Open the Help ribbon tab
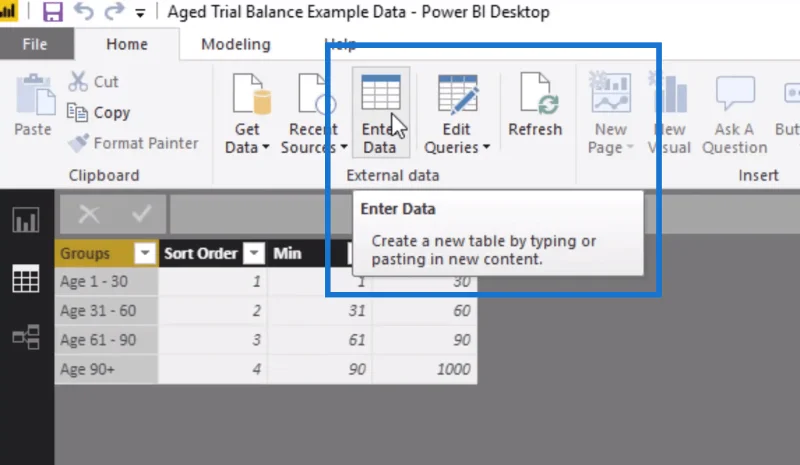Screen dimensions: 800x465 pyautogui.click(x=340, y=44)
